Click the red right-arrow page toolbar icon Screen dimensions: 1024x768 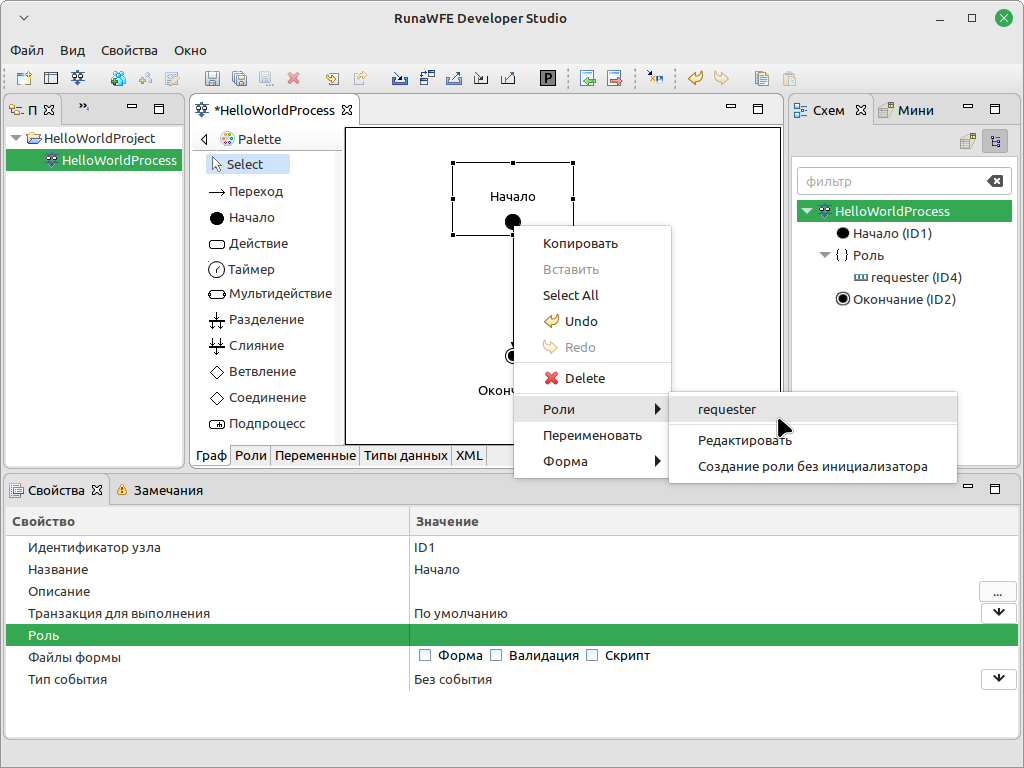tap(615, 78)
